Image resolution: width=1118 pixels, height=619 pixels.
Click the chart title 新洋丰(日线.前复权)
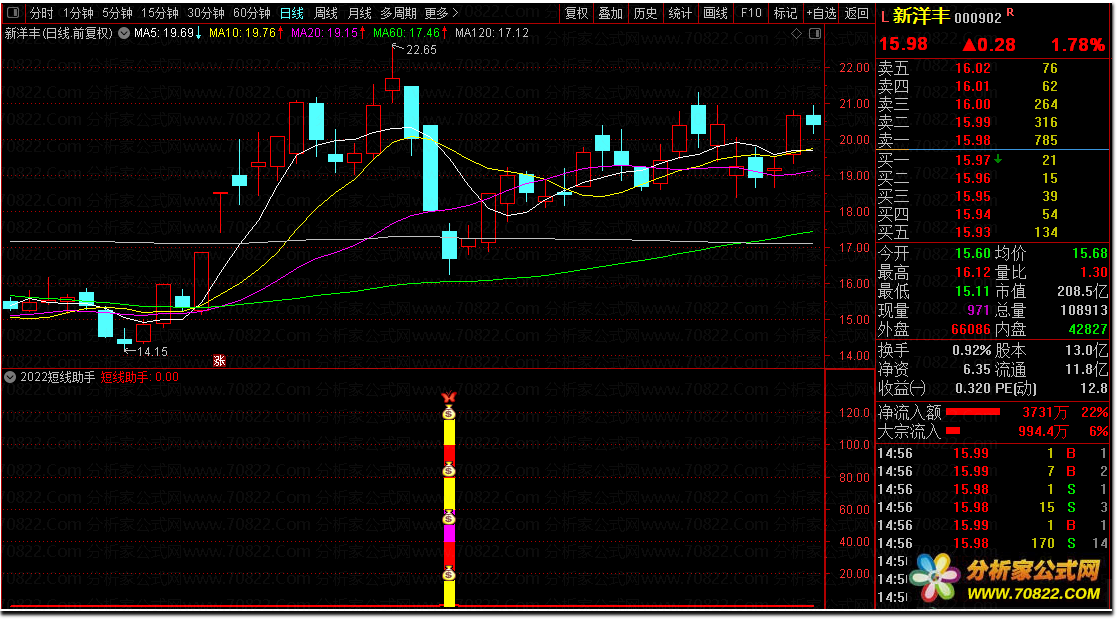(x=58, y=33)
